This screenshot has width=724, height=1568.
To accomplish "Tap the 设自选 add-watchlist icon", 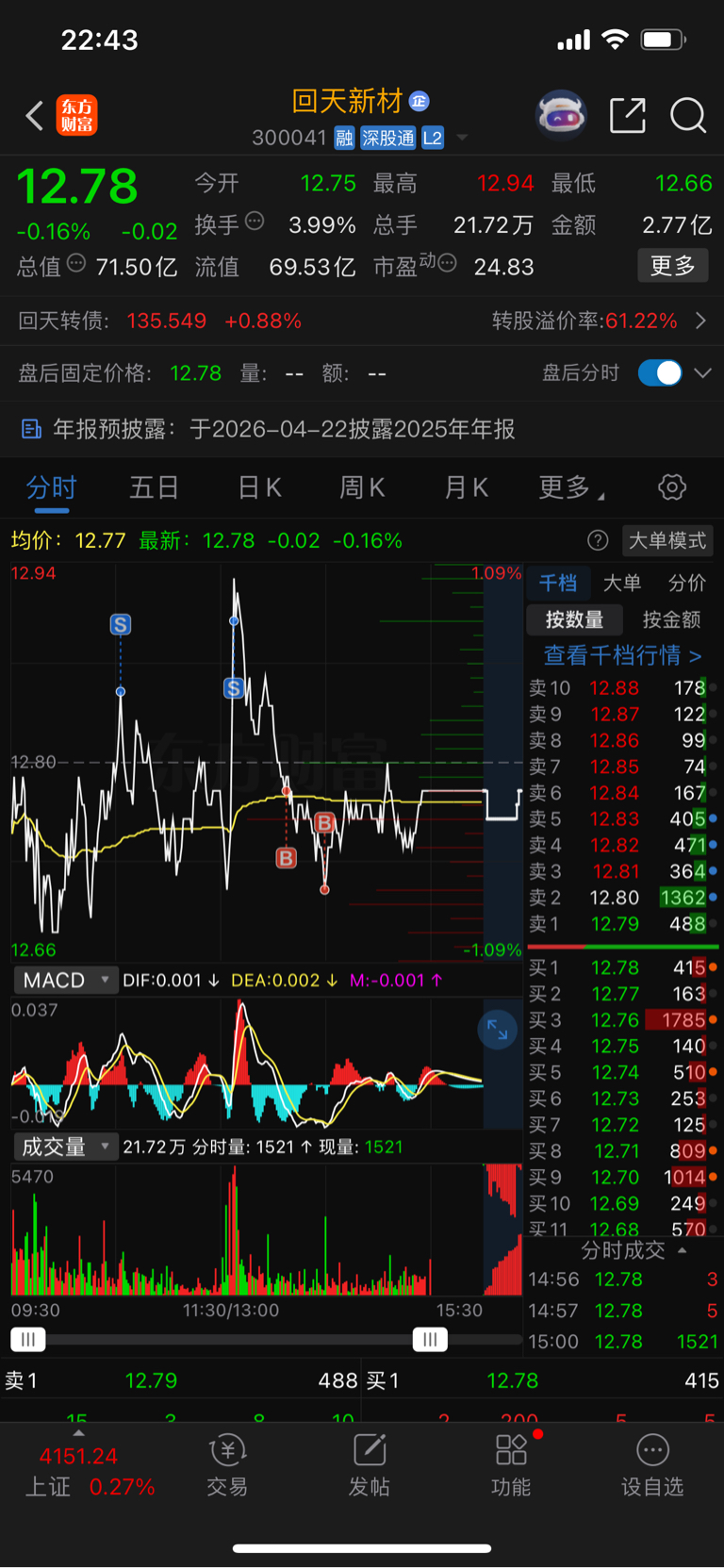I will point(652,1450).
